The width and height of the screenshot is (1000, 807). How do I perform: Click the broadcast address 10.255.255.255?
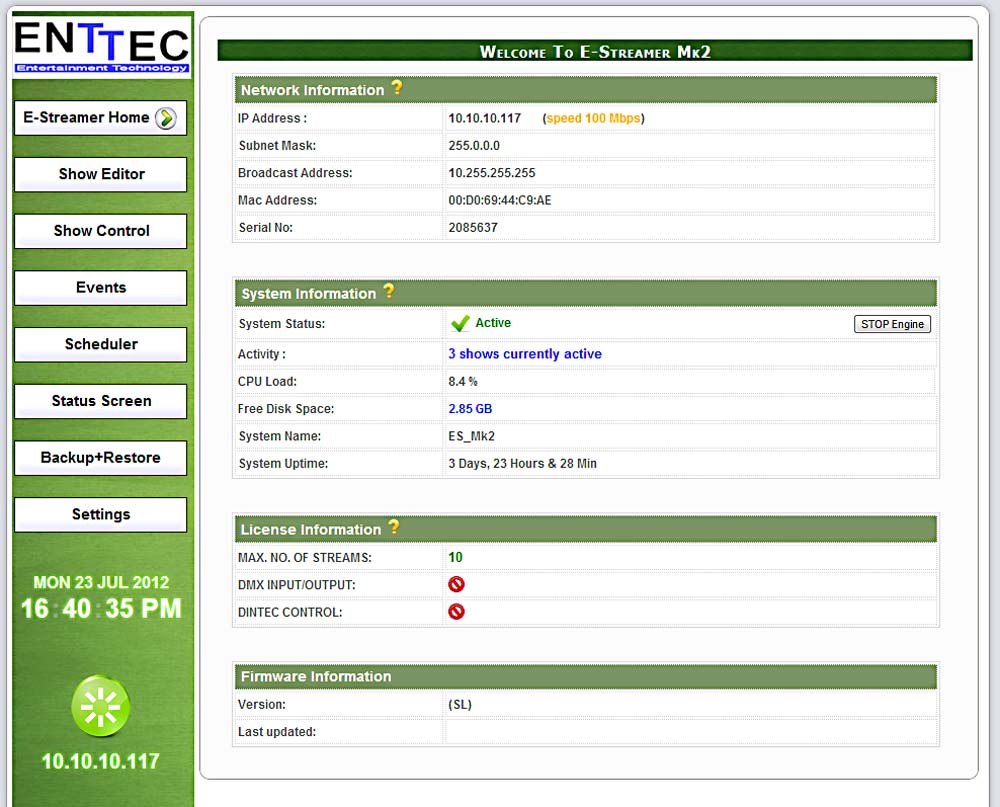(x=492, y=173)
